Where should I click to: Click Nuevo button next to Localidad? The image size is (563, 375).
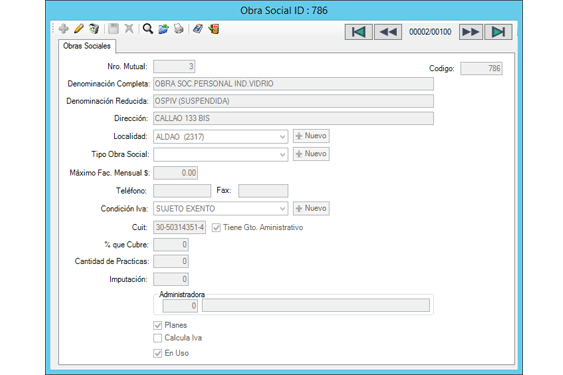311,136
